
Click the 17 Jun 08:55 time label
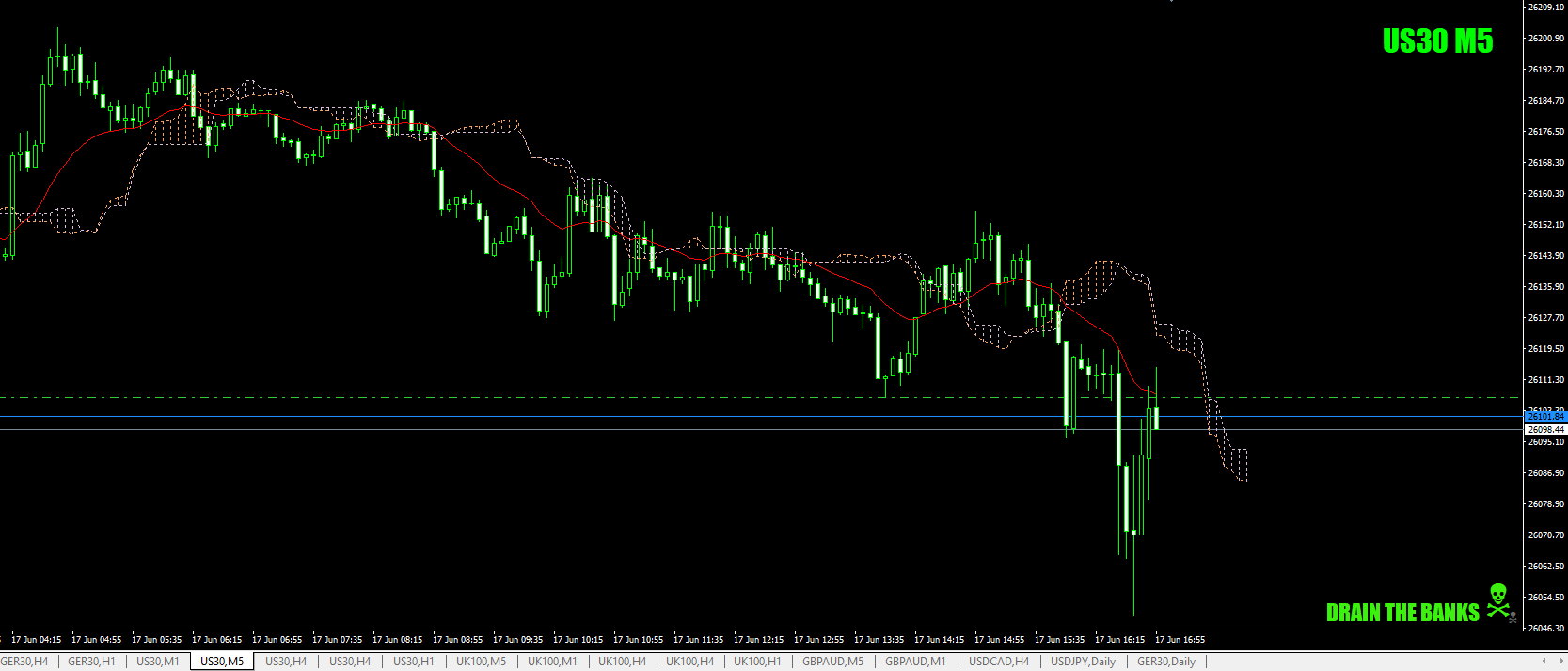457,640
